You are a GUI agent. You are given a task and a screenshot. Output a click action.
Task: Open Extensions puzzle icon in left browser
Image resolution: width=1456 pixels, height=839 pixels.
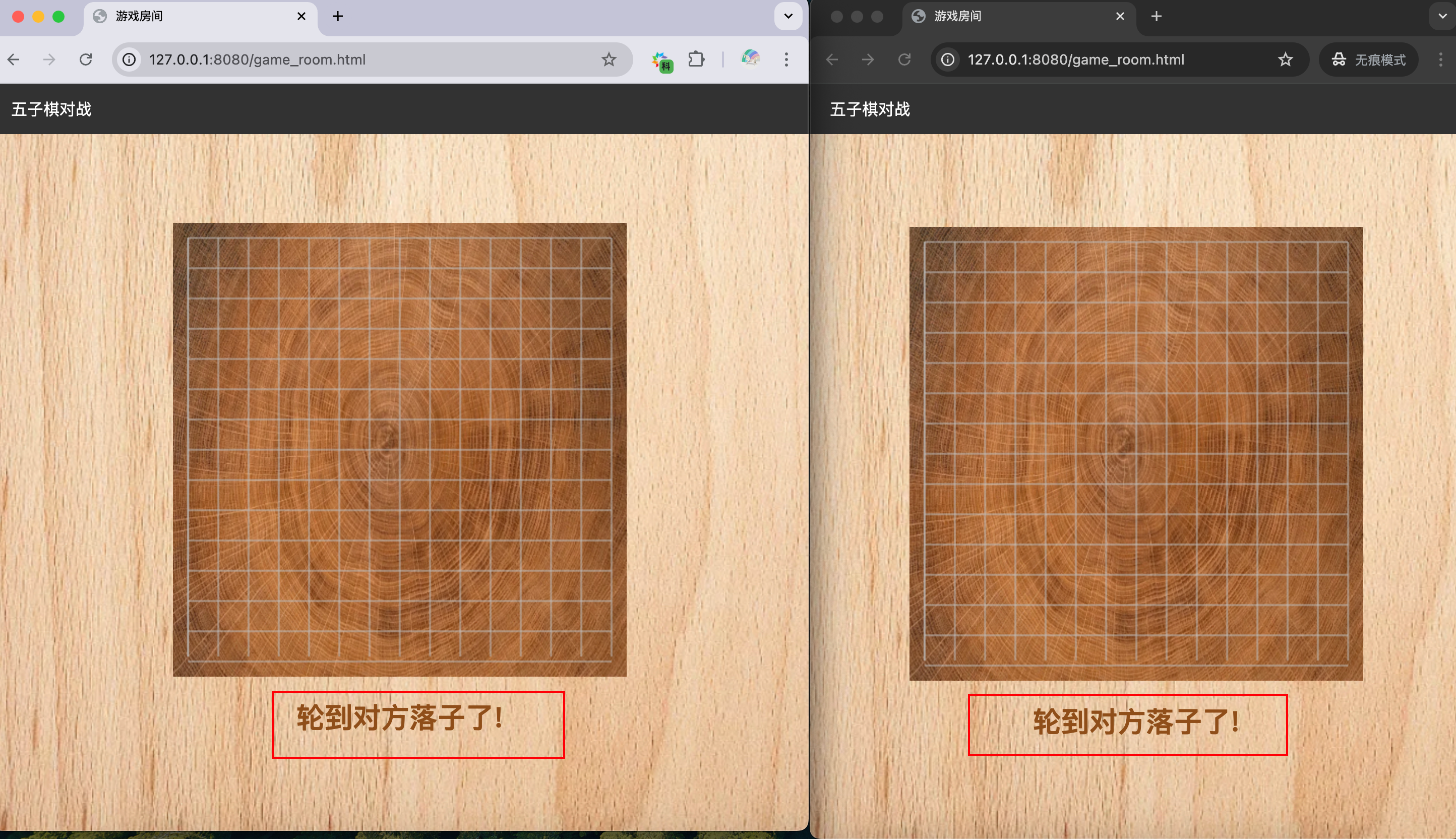696,59
